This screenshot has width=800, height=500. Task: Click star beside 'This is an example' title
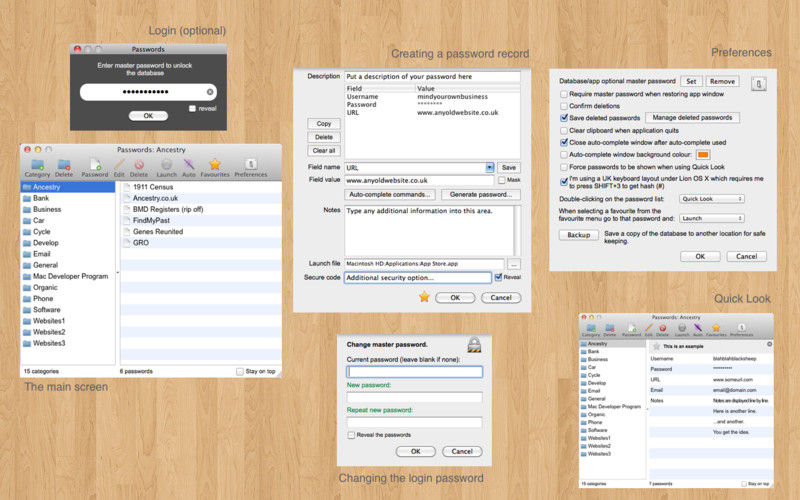[656, 346]
